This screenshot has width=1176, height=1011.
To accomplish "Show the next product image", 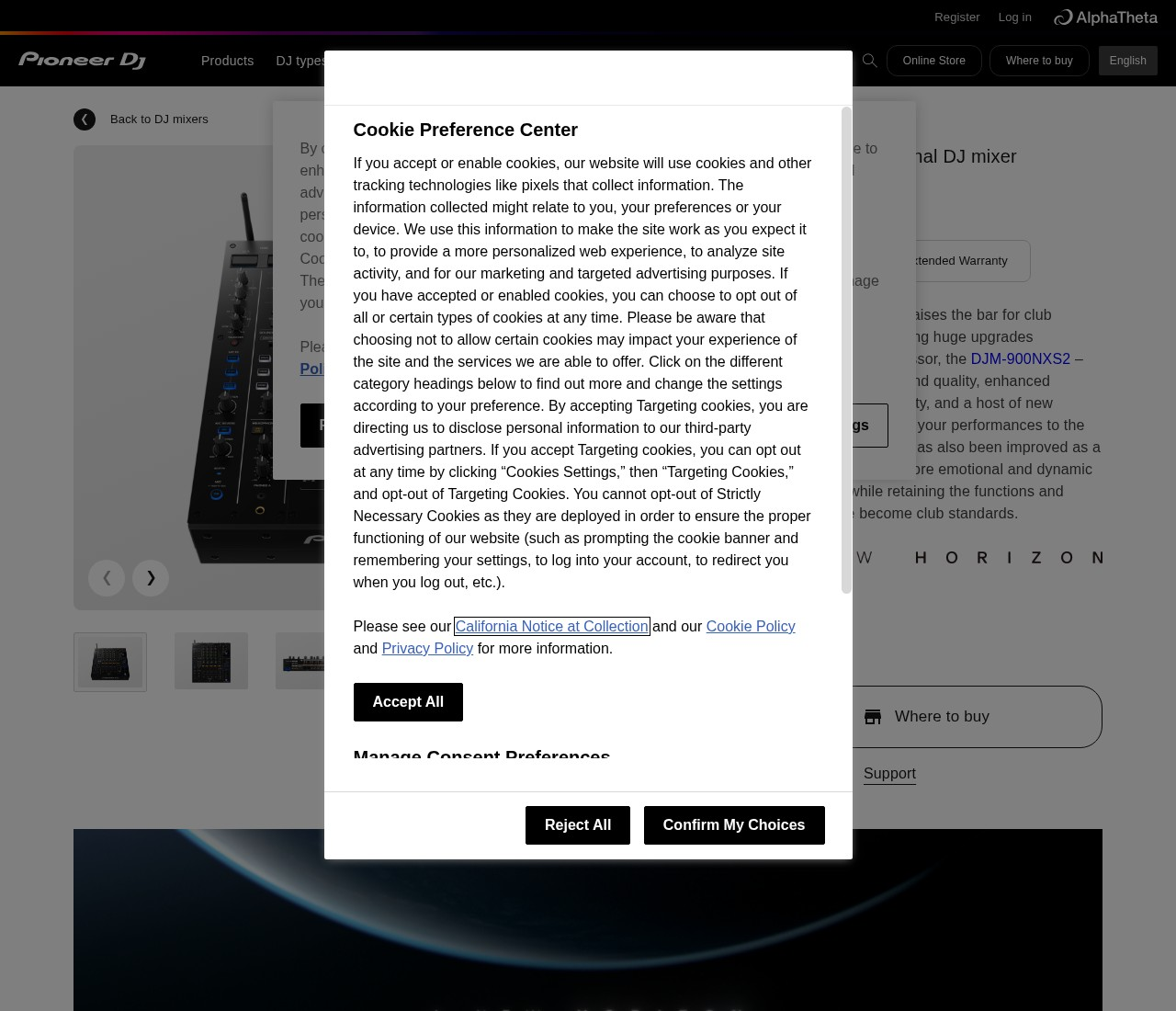I will coord(151,578).
